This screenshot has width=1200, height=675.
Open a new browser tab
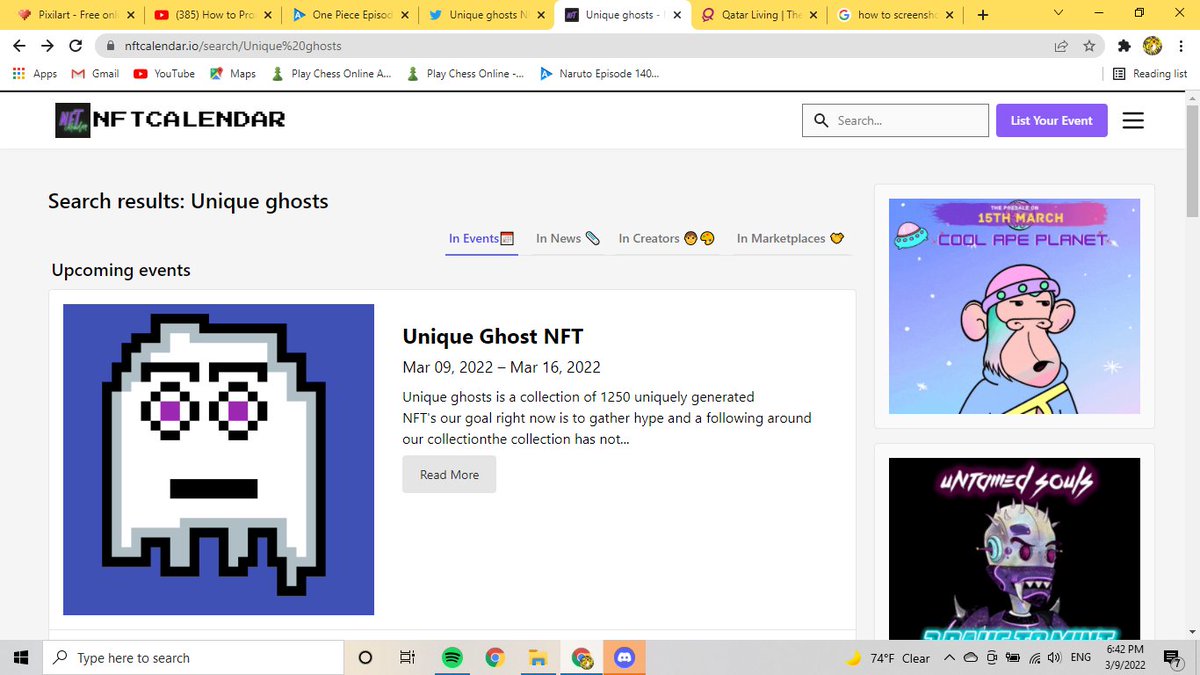click(982, 15)
